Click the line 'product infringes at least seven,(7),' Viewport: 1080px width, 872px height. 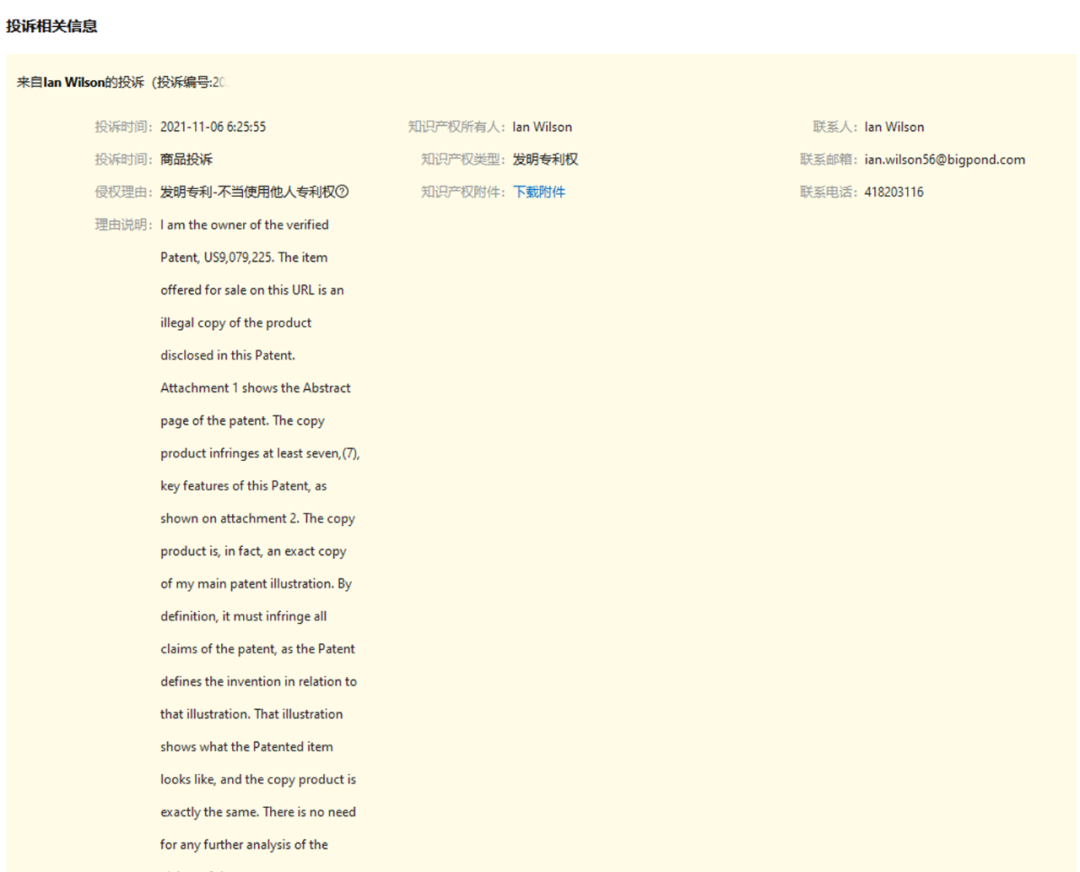(x=260, y=453)
